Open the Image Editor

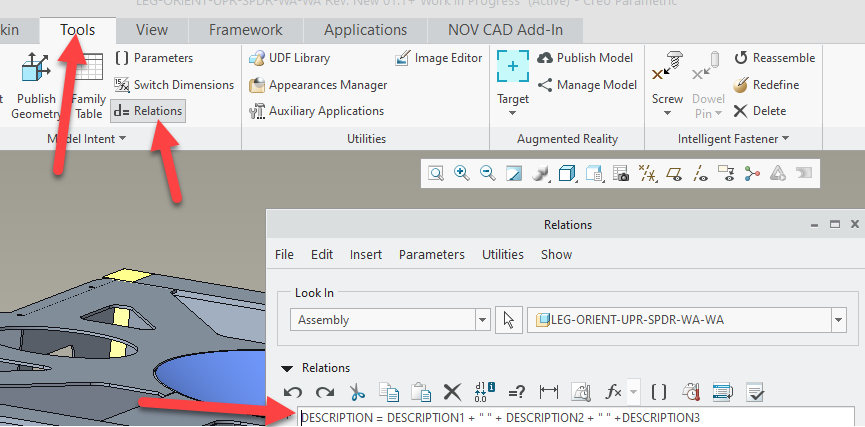tap(439, 58)
